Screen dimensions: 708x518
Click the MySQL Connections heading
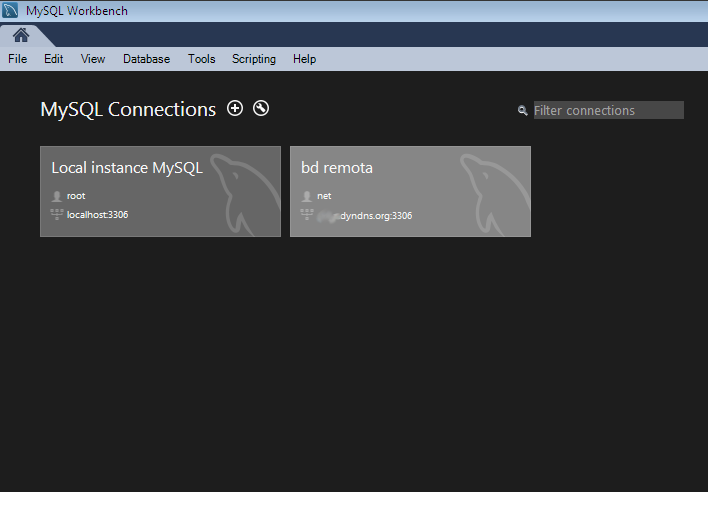point(128,110)
